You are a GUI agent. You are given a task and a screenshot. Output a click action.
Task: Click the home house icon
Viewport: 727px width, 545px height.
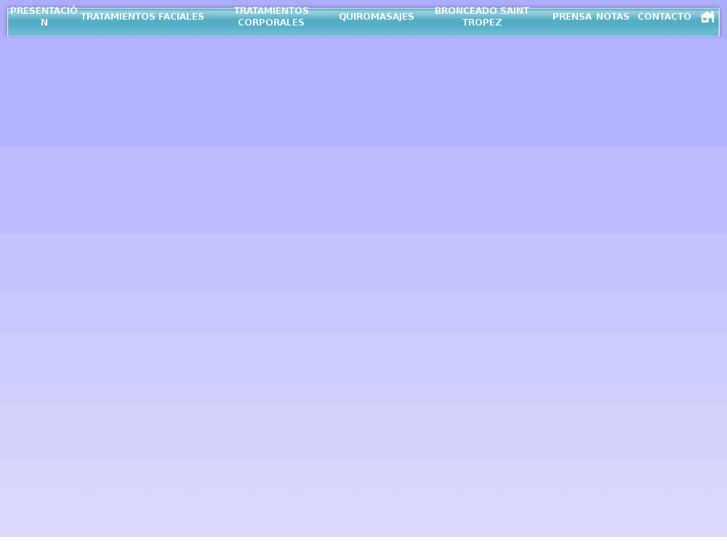(x=707, y=17)
